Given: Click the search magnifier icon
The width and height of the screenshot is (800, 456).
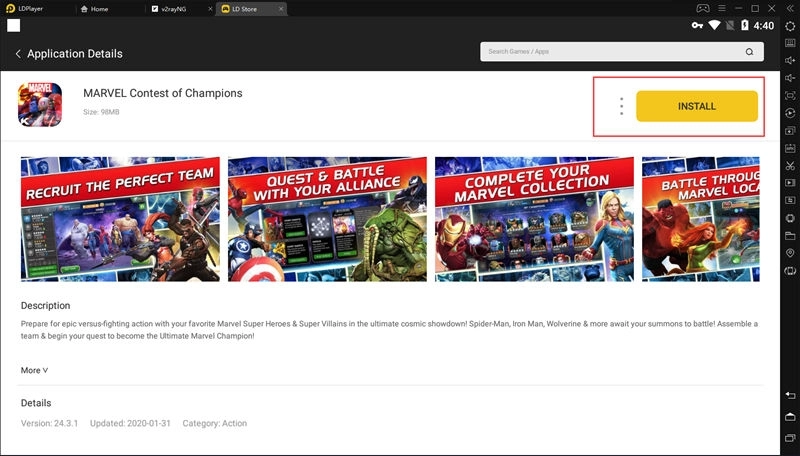Looking at the screenshot, I should coord(749,52).
